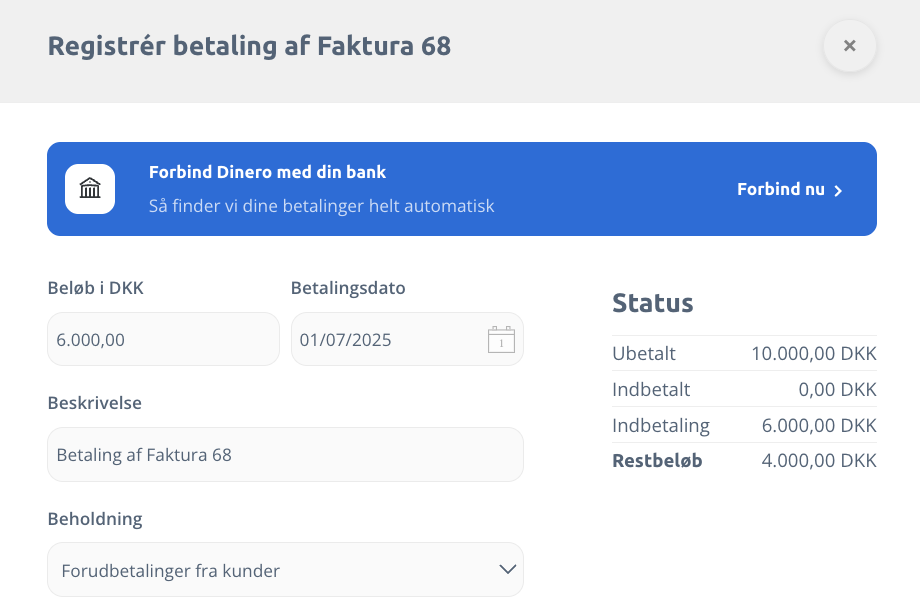Click the Beholdning label

point(95,519)
